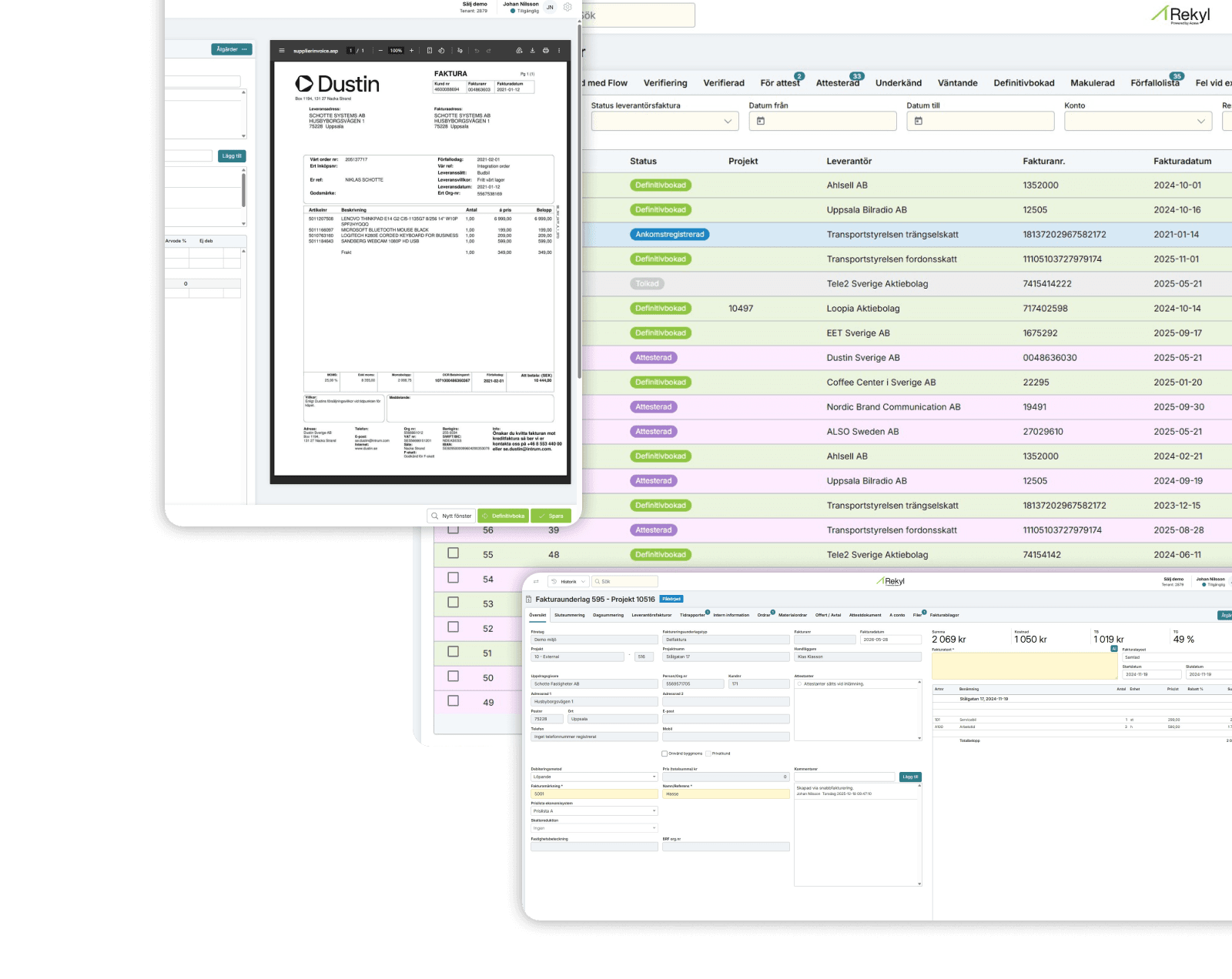Click the Rekyl logo in the main window

(x=1181, y=15)
